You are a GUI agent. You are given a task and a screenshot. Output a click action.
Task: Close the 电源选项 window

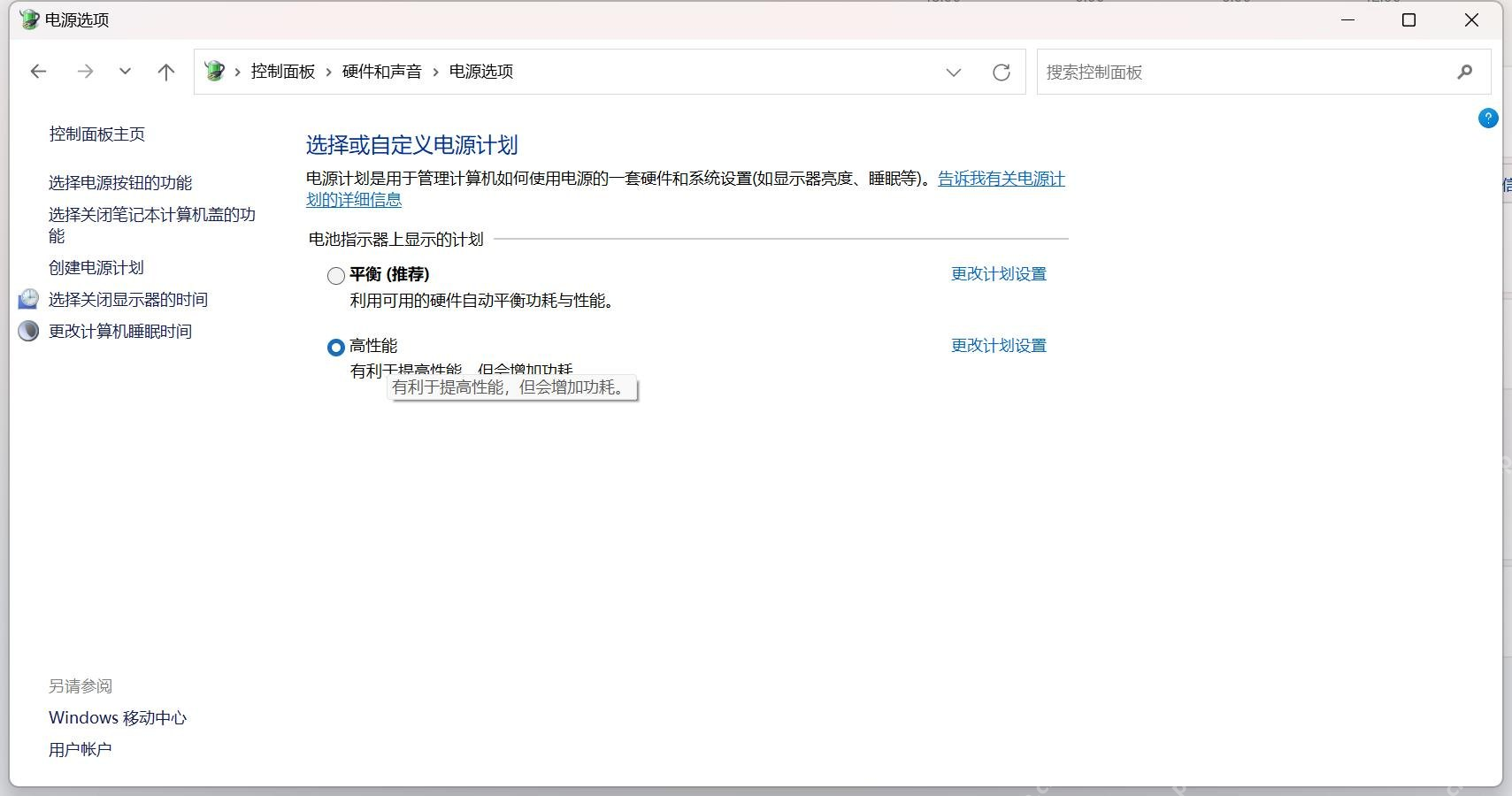click(1471, 19)
